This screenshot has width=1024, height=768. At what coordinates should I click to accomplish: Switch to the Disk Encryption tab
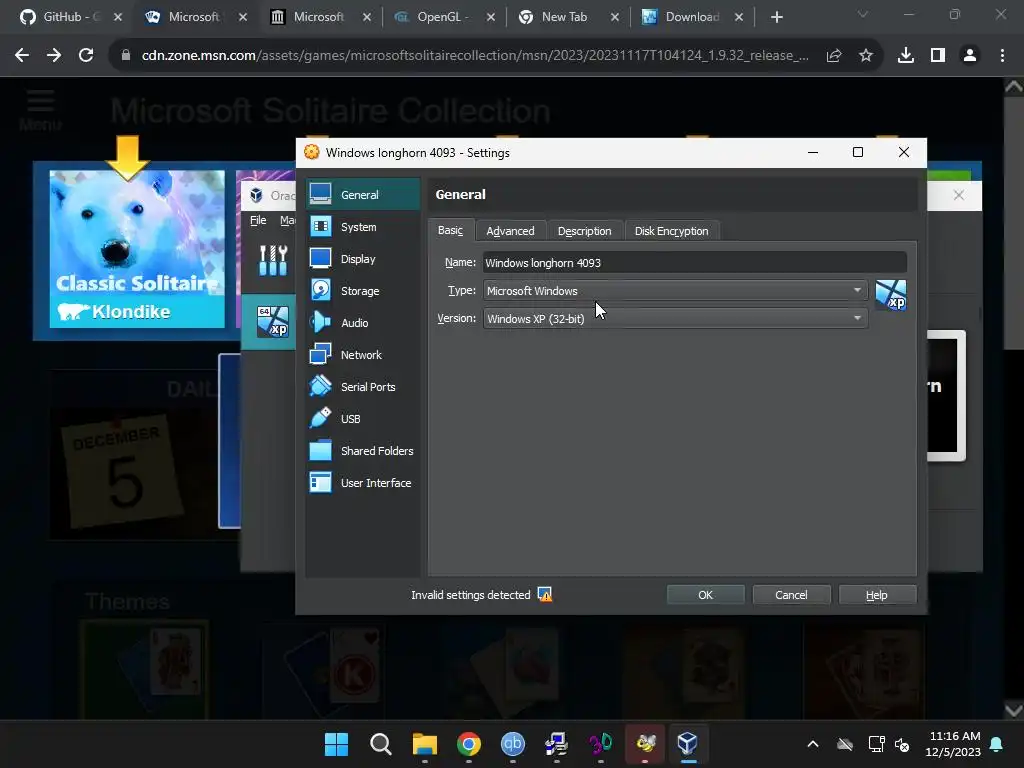[671, 231]
